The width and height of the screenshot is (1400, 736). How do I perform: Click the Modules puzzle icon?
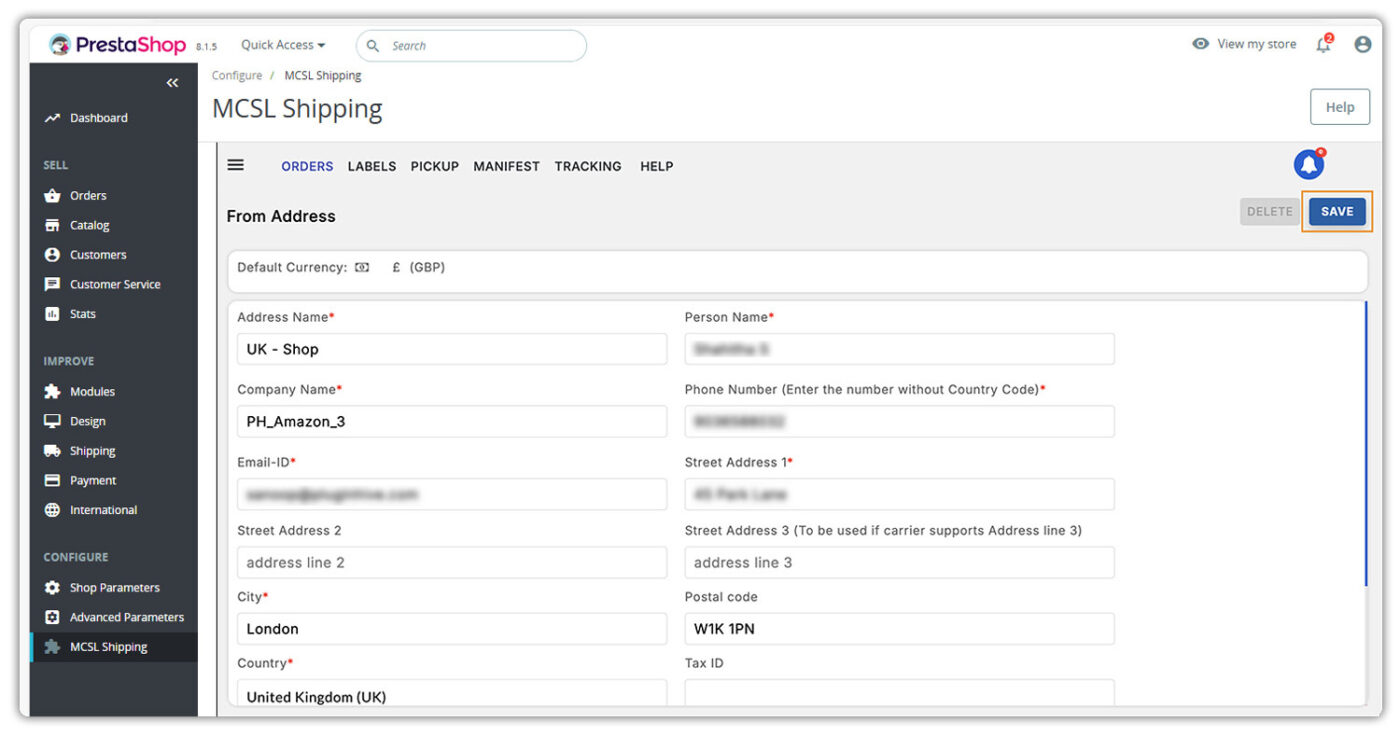pyautogui.click(x=52, y=392)
